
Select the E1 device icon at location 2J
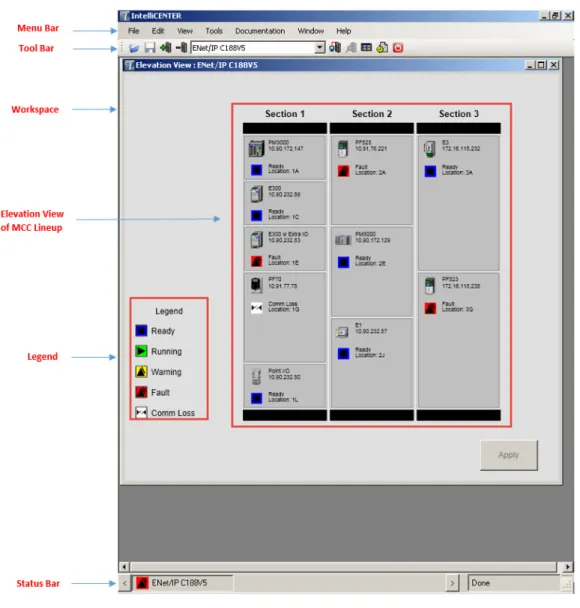[x=342, y=332]
